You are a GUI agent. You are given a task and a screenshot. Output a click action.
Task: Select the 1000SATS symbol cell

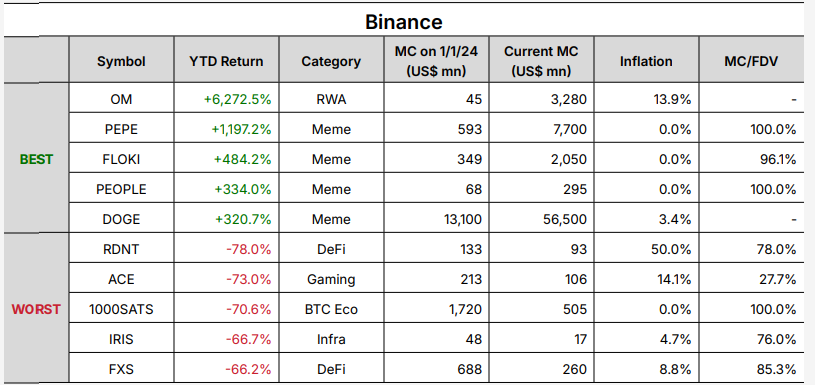click(x=122, y=309)
